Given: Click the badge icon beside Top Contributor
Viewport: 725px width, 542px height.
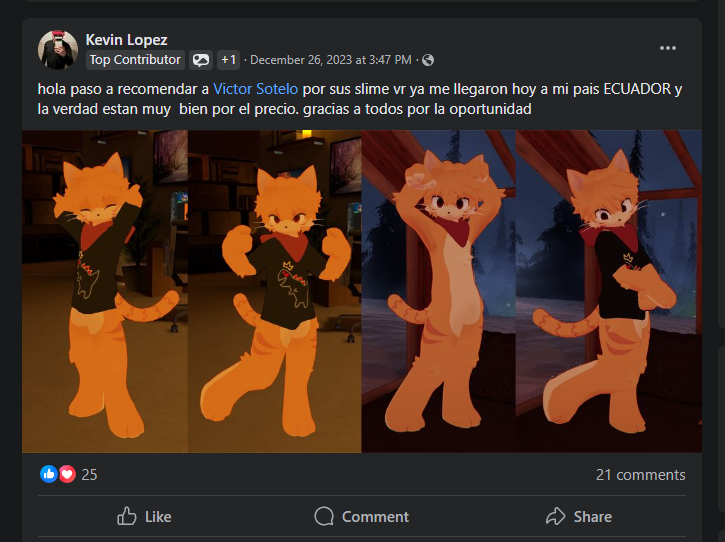Looking at the screenshot, I should pos(201,60).
